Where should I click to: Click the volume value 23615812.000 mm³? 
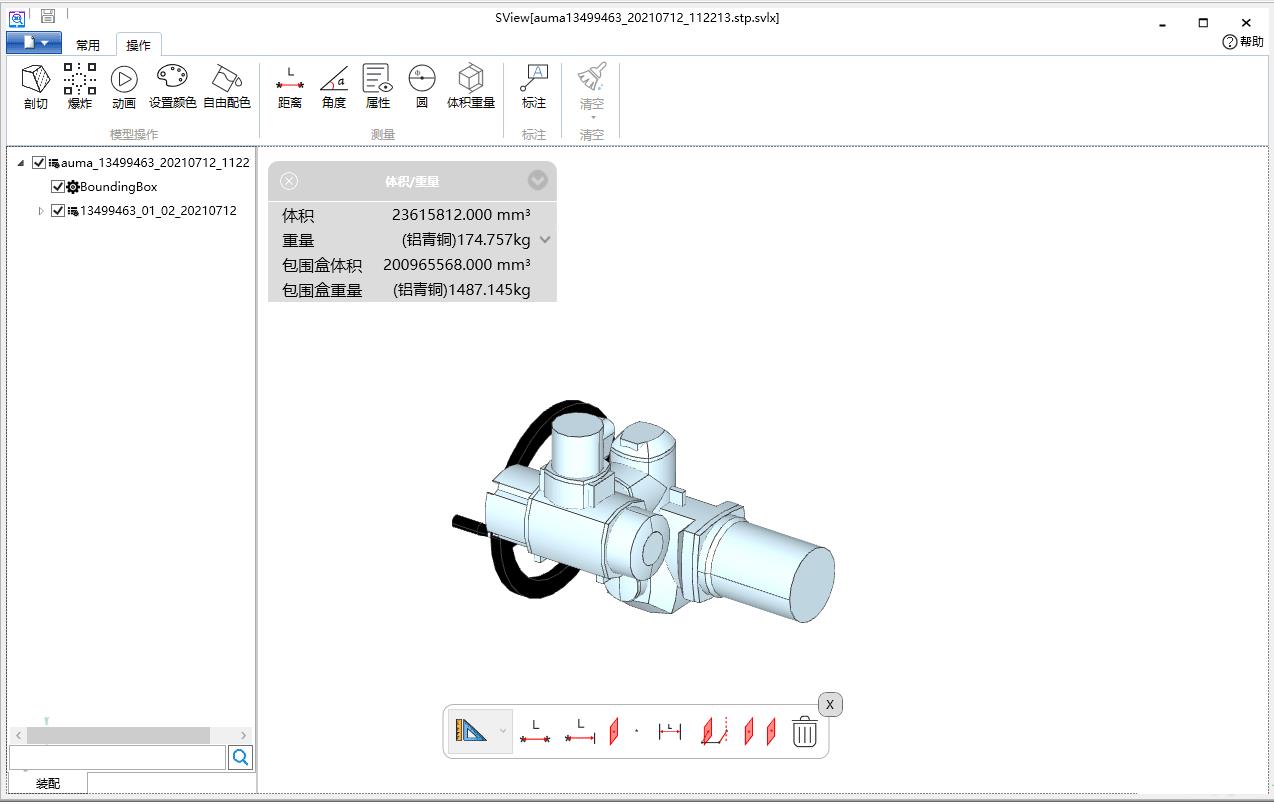pos(461,214)
